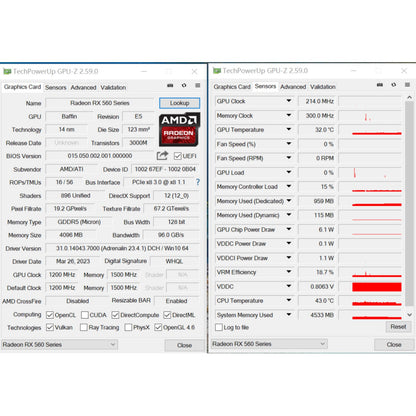The height and width of the screenshot is (416, 416).
Task: Click the screenshot camera icon in Sensors window
Action: 380,85
